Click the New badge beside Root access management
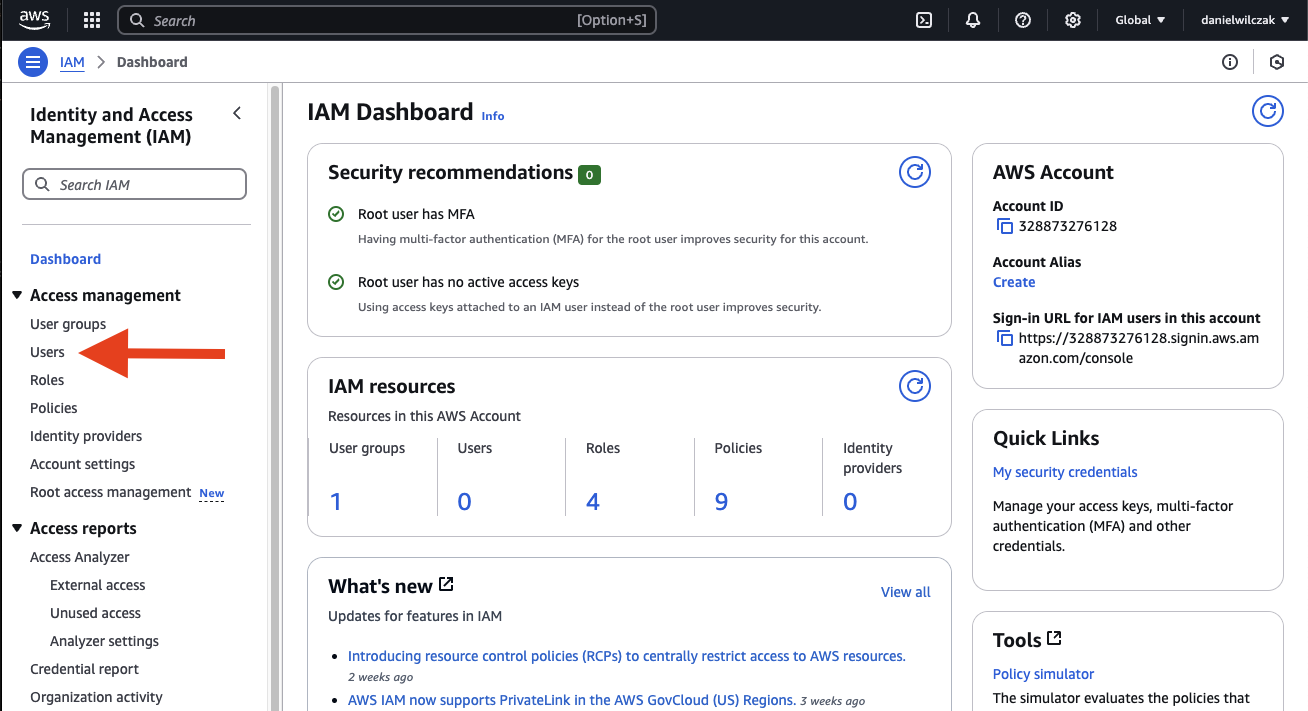Viewport: 1308px width, 711px height. coord(212,493)
